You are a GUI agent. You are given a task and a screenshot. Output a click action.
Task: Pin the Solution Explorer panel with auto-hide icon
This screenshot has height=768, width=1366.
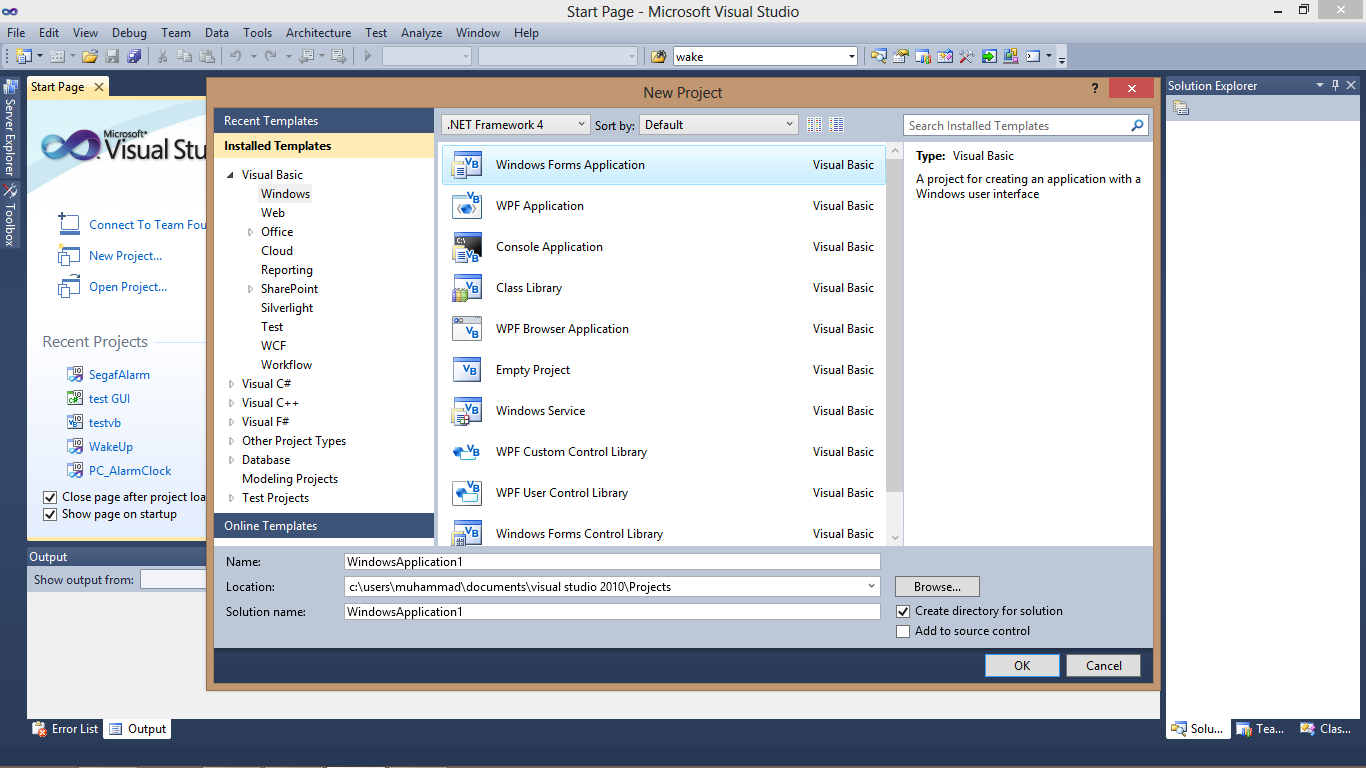pos(1335,86)
